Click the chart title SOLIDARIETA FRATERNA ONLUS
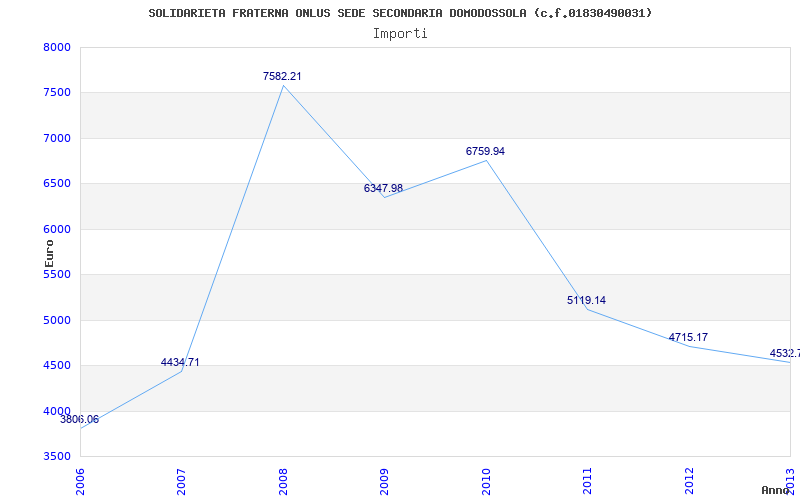This screenshot has height=500, width=800. 401,13
